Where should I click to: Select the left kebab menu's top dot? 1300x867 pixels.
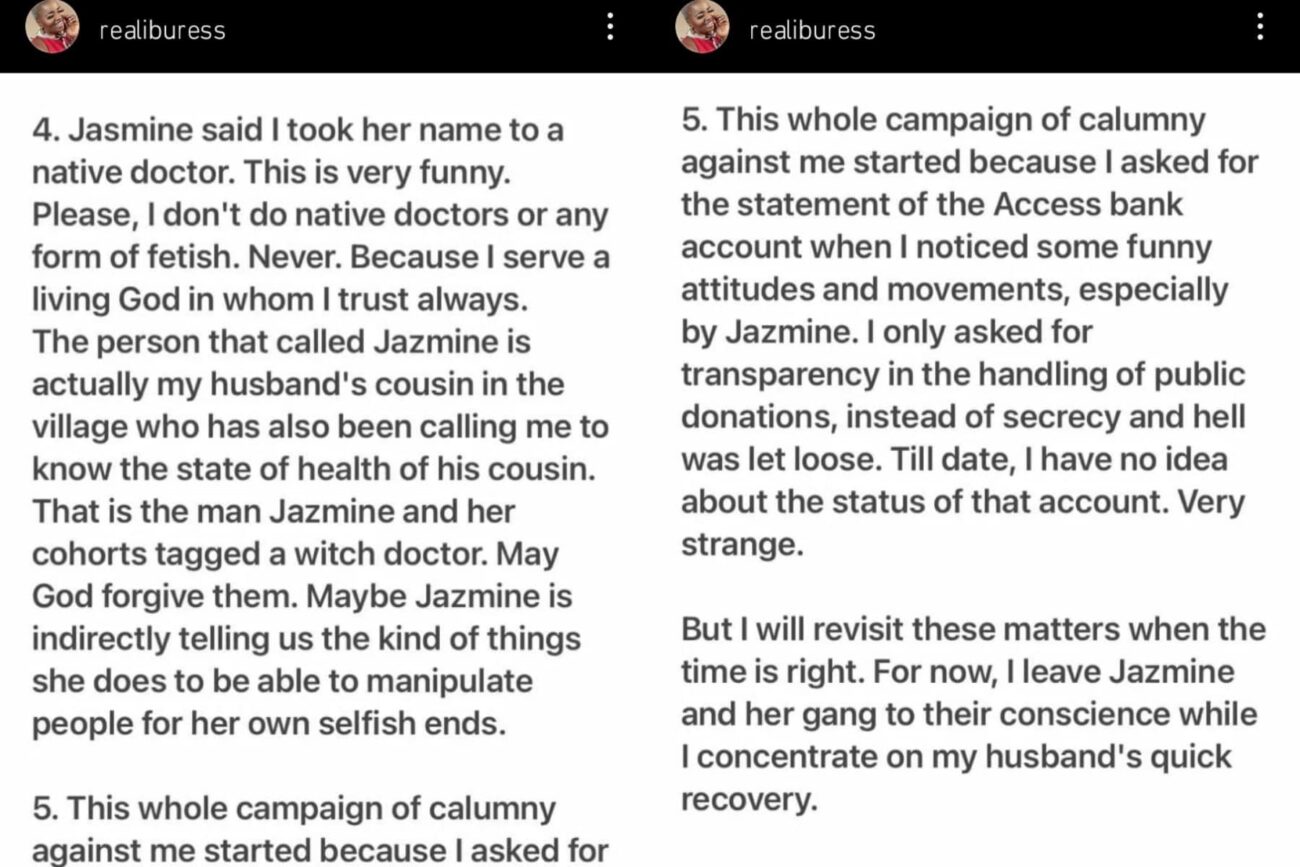tap(610, 17)
